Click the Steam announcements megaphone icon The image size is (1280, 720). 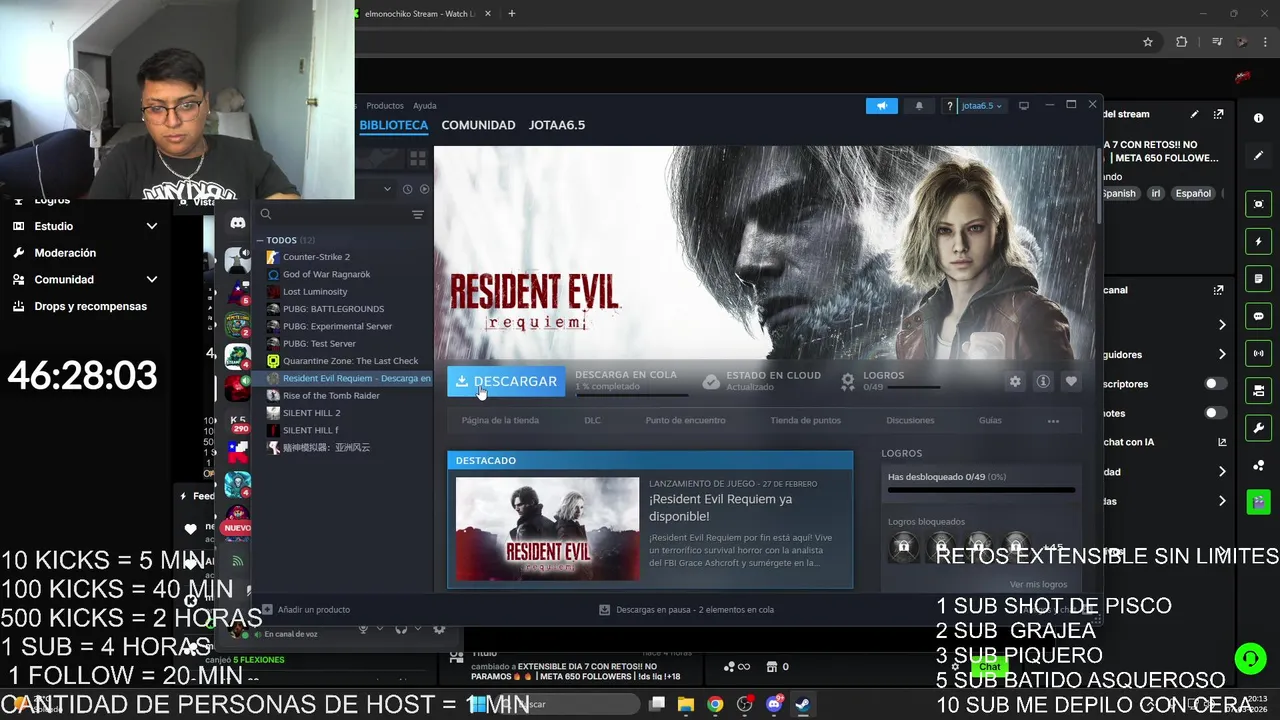[x=882, y=105]
